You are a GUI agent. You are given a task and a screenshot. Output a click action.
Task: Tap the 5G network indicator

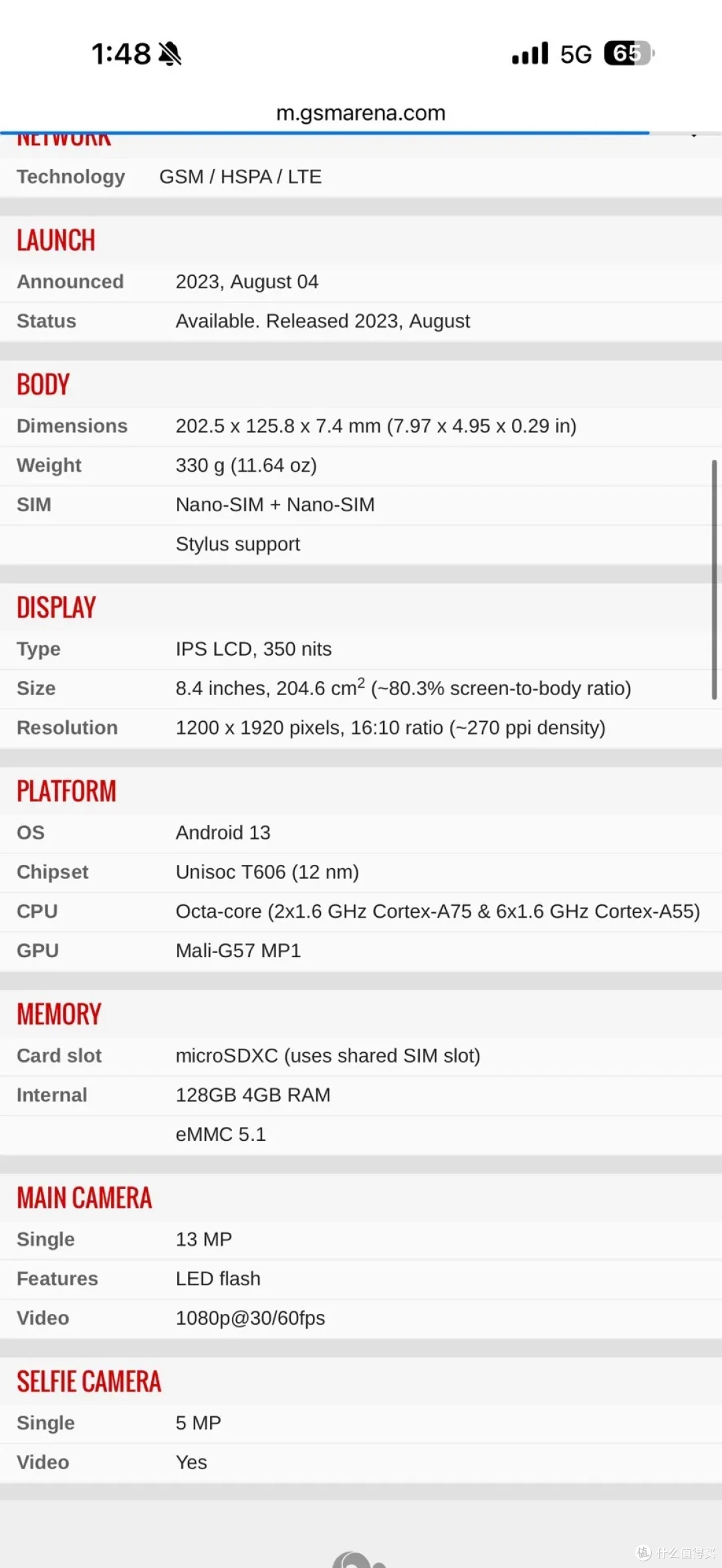click(x=576, y=54)
